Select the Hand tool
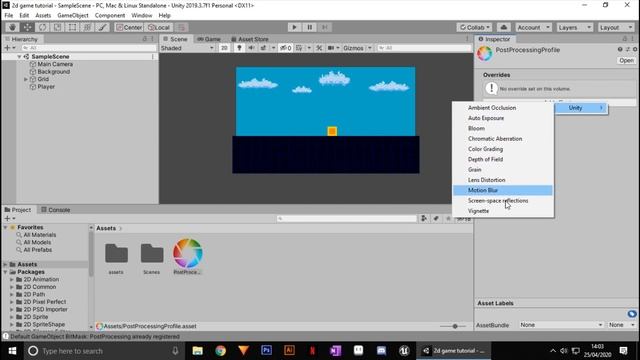The height and width of the screenshot is (360, 640). coord(12,27)
